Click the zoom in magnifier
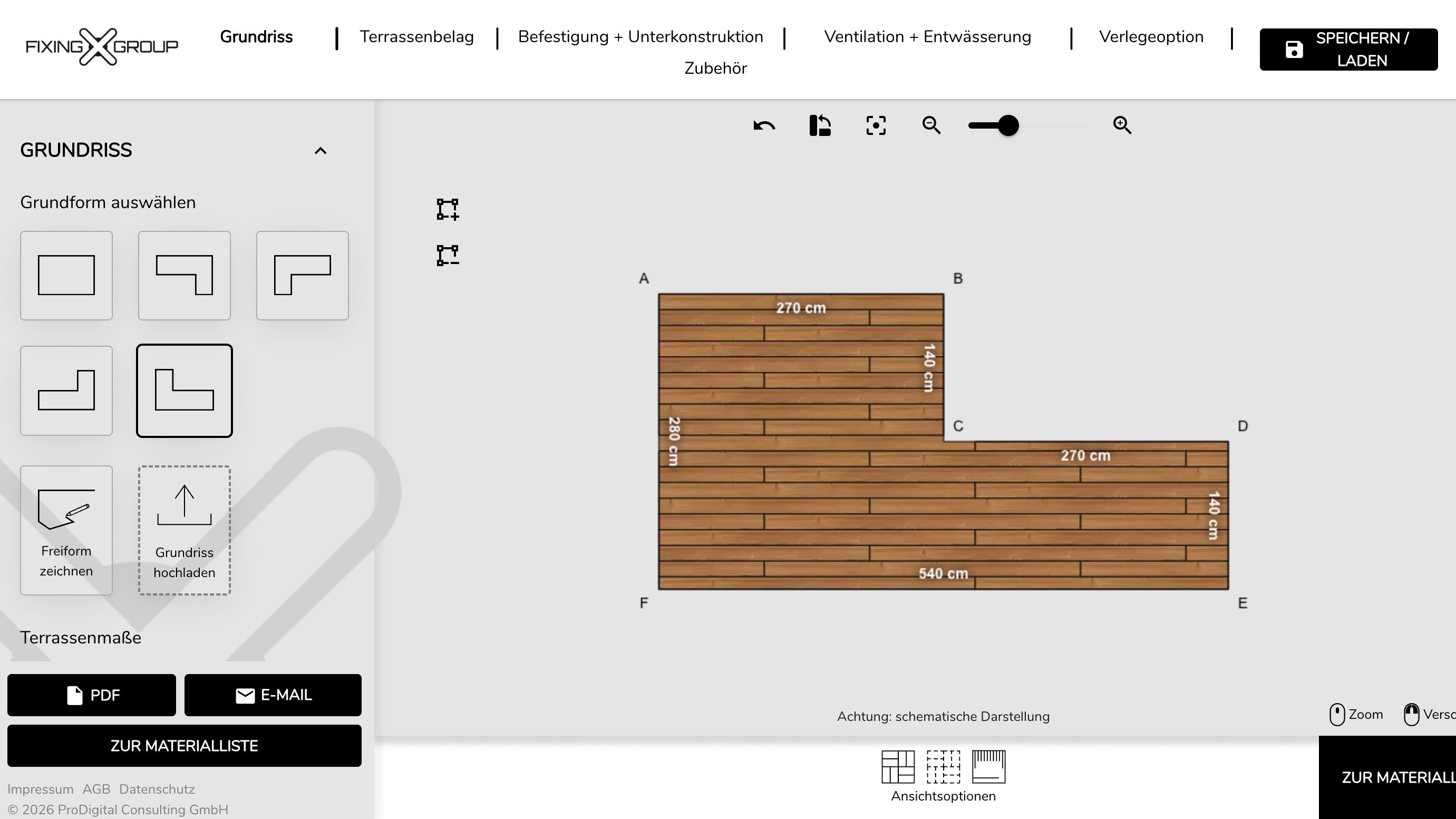This screenshot has width=1456, height=819. pos(1122,125)
